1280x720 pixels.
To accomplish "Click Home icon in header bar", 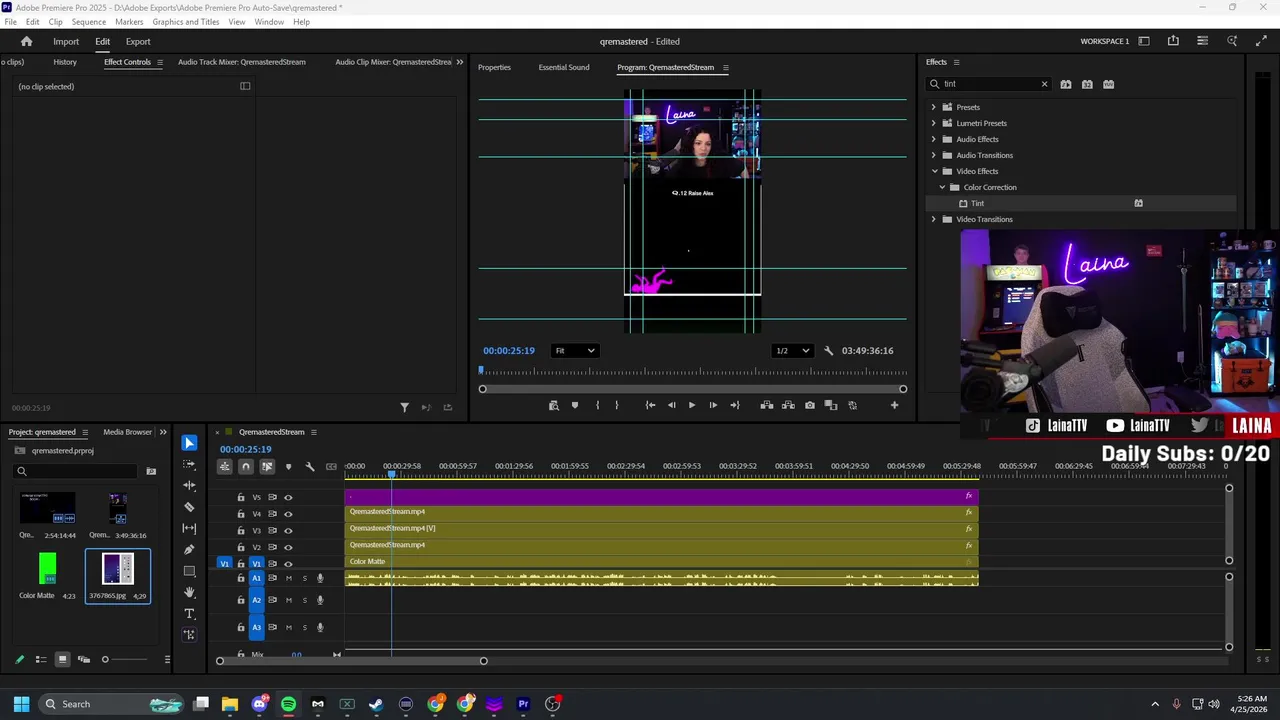I will pos(26,41).
